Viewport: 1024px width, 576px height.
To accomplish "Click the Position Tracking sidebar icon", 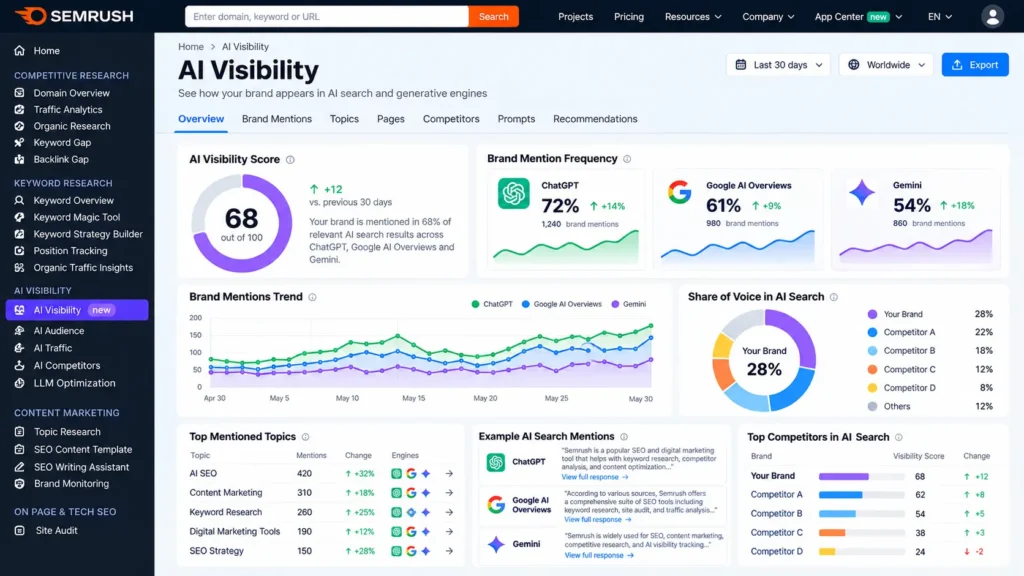I will pyautogui.click(x=20, y=251).
